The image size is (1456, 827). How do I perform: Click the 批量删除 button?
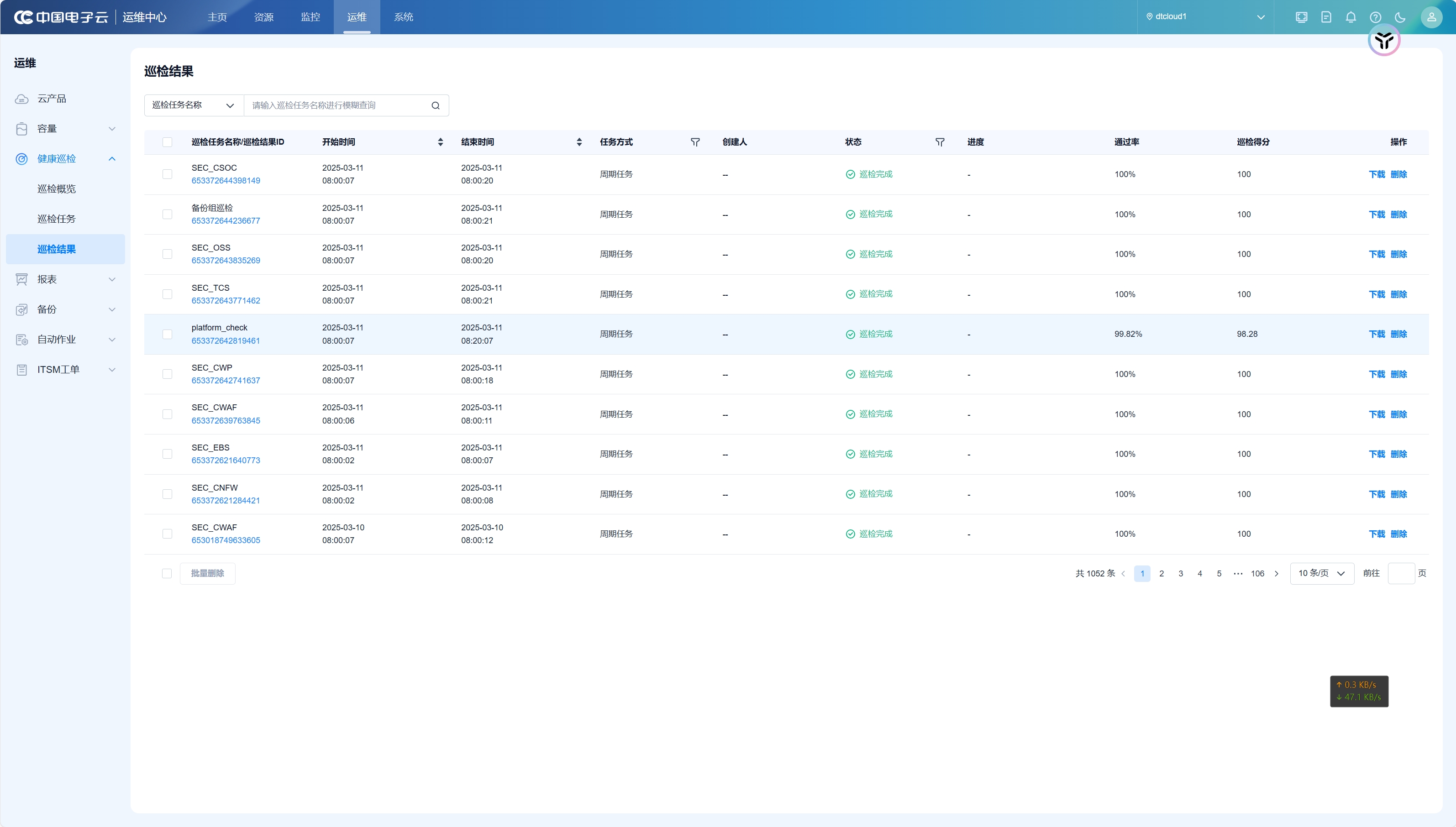pos(207,574)
